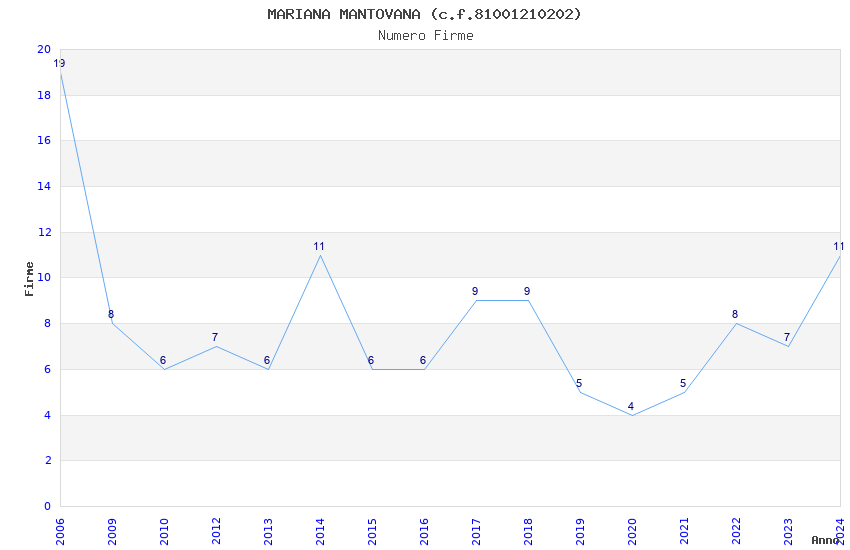The width and height of the screenshot is (850, 550).
Task: Click x-axis year label 2024
Action: pos(841,531)
